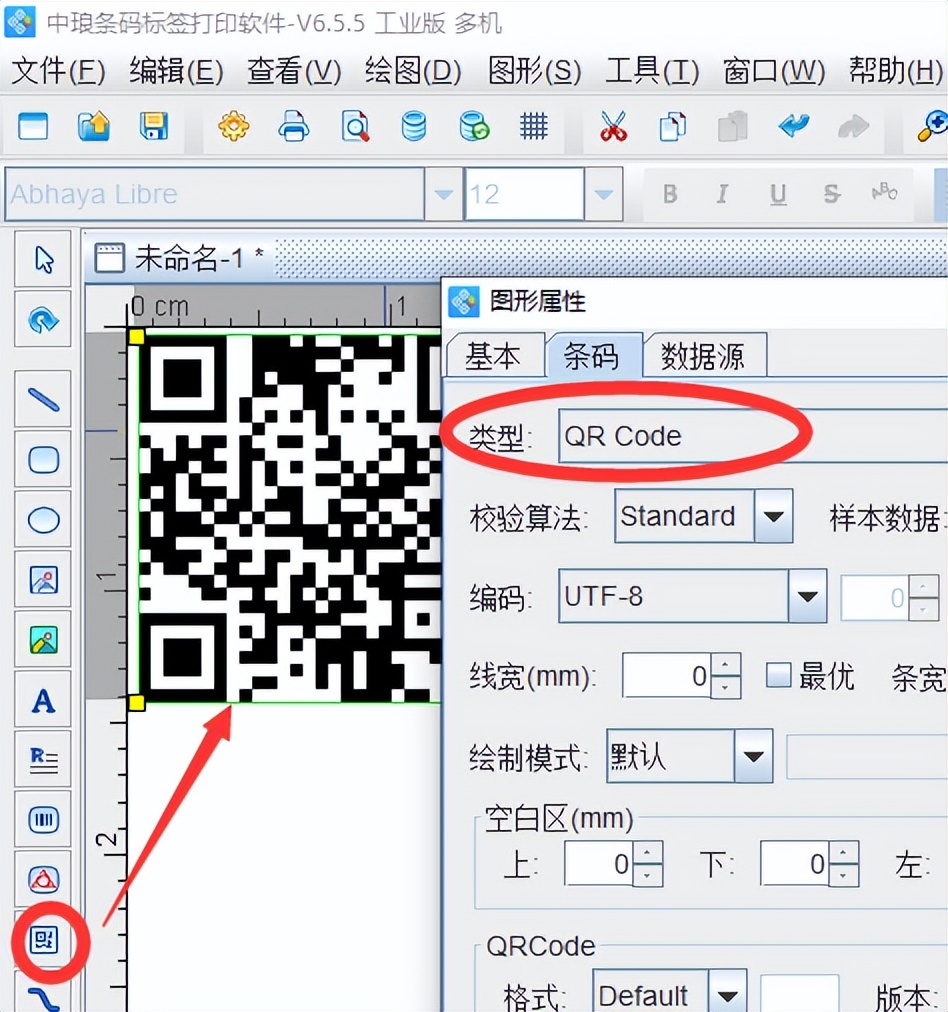Select the QR code on canvas

coord(288,518)
